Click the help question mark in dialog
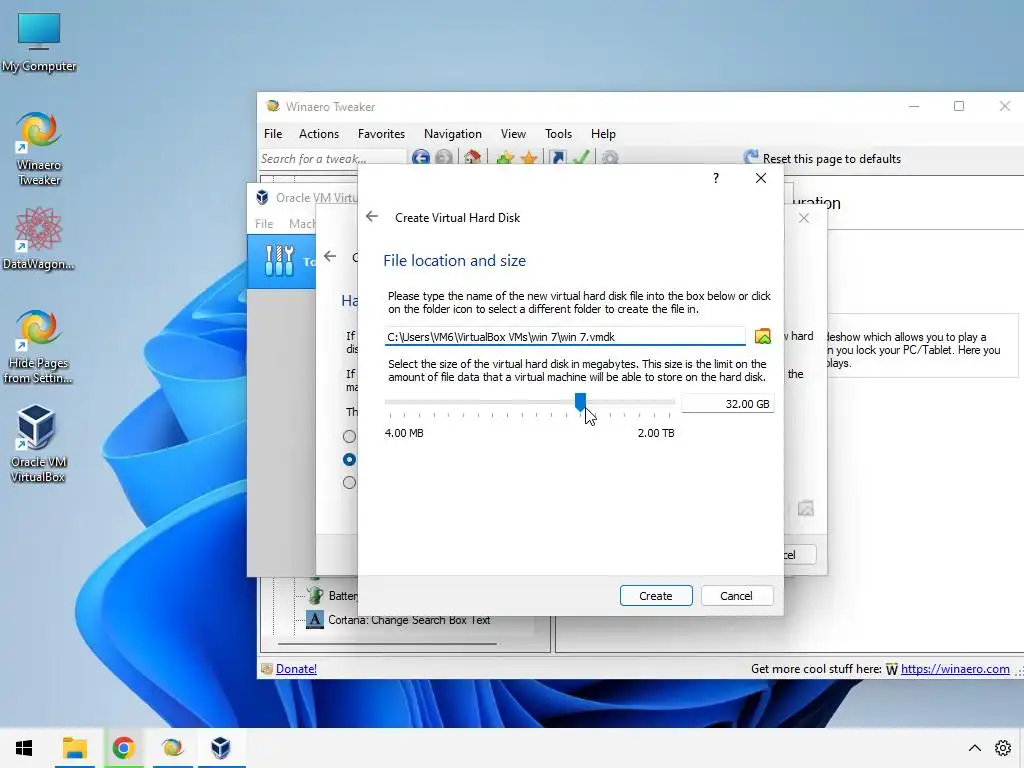Screen dimensions: 1024x768 click(716, 178)
